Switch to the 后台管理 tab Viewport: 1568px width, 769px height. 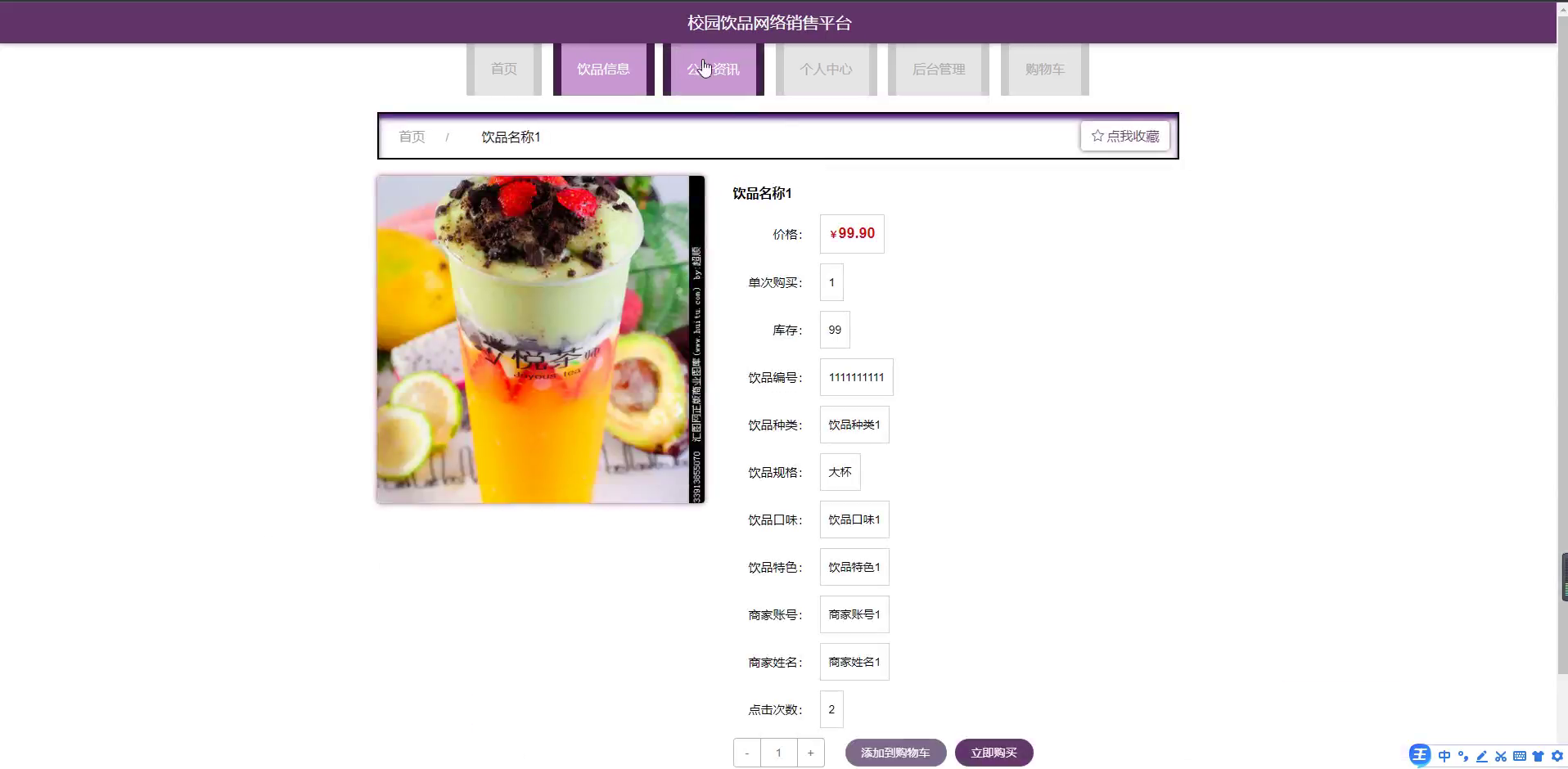[x=939, y=69]
